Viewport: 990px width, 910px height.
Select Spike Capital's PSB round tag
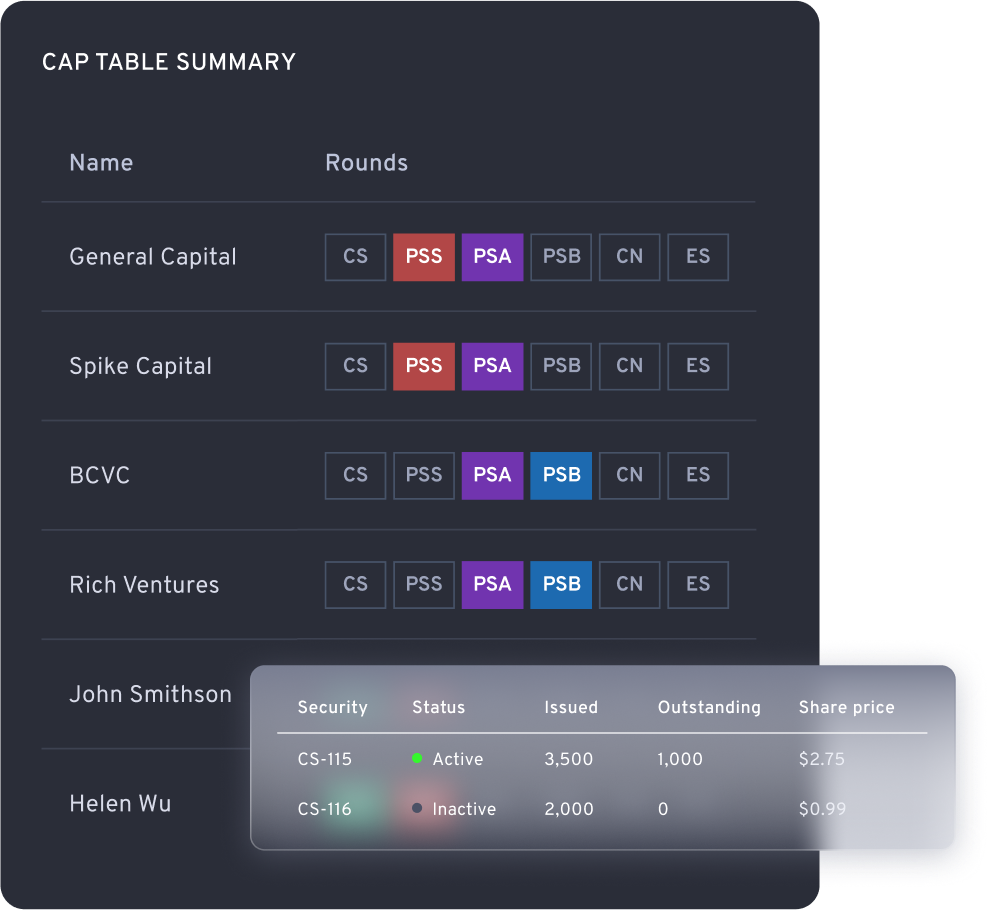click(561, 366)
